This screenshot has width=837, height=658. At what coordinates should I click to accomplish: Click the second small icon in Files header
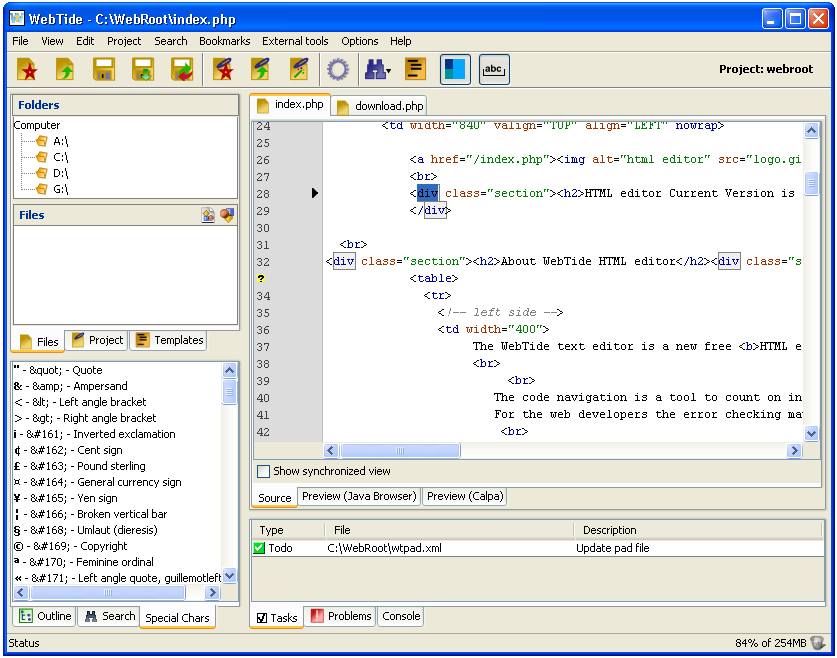(x=227, y=215)
